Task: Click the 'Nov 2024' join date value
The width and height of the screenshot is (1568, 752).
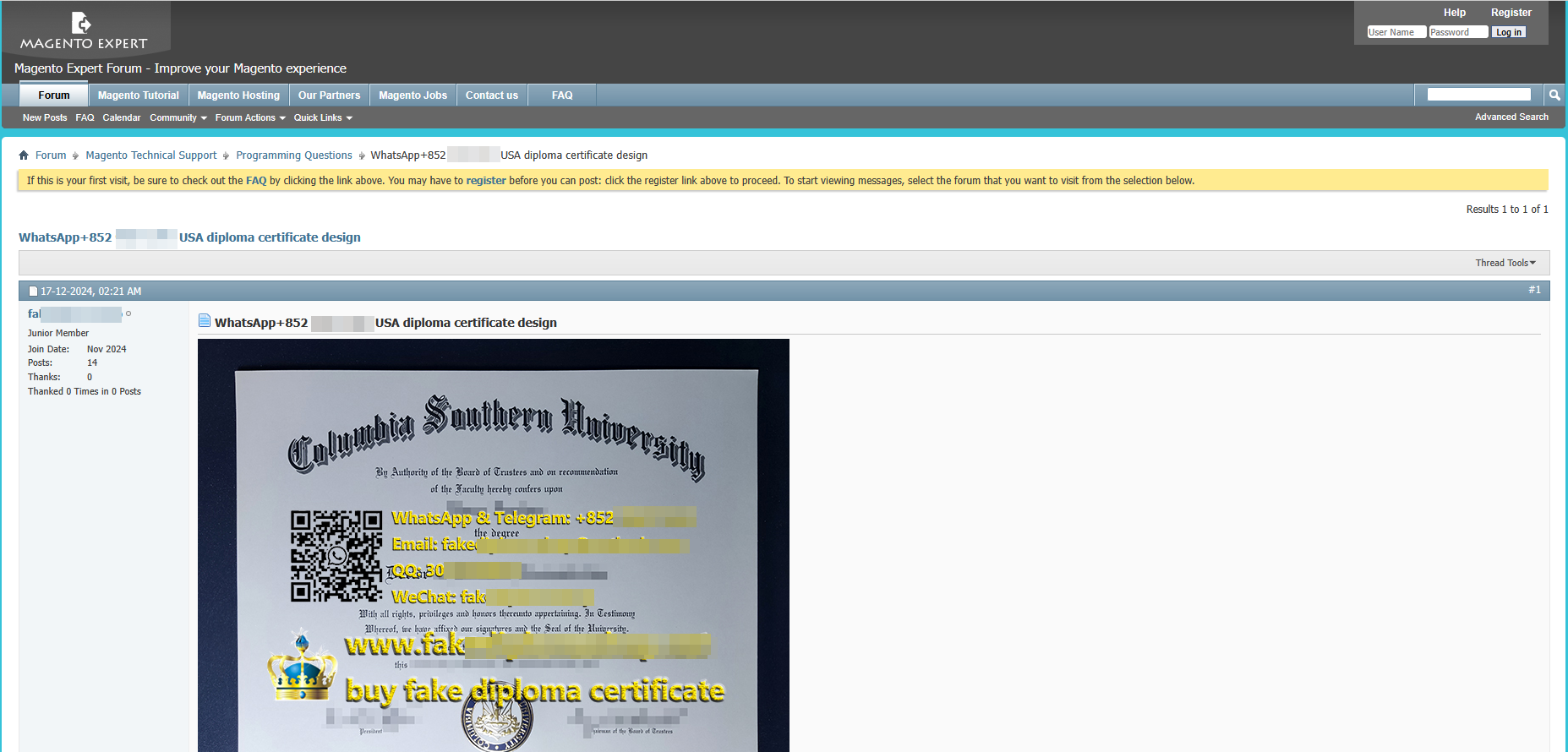Action: [107, 349]
